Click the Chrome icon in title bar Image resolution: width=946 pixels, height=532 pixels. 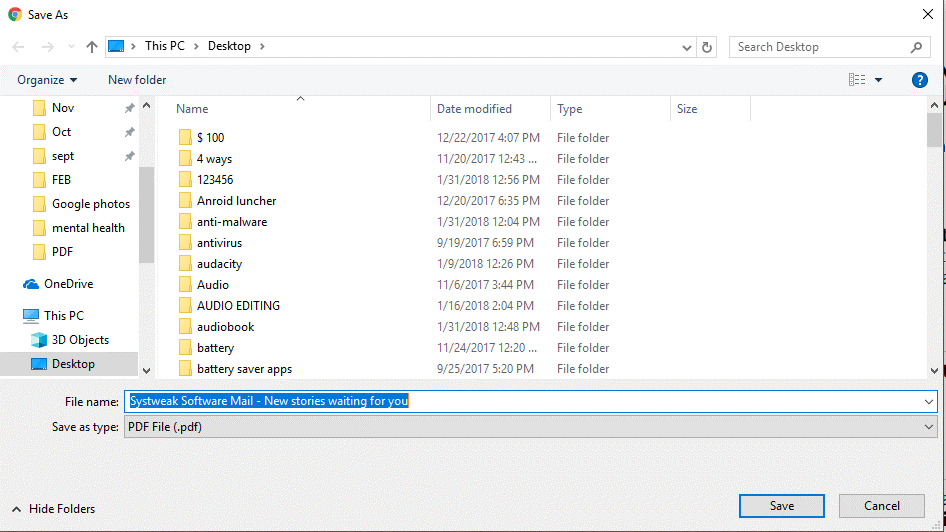(x=15, y=14)
